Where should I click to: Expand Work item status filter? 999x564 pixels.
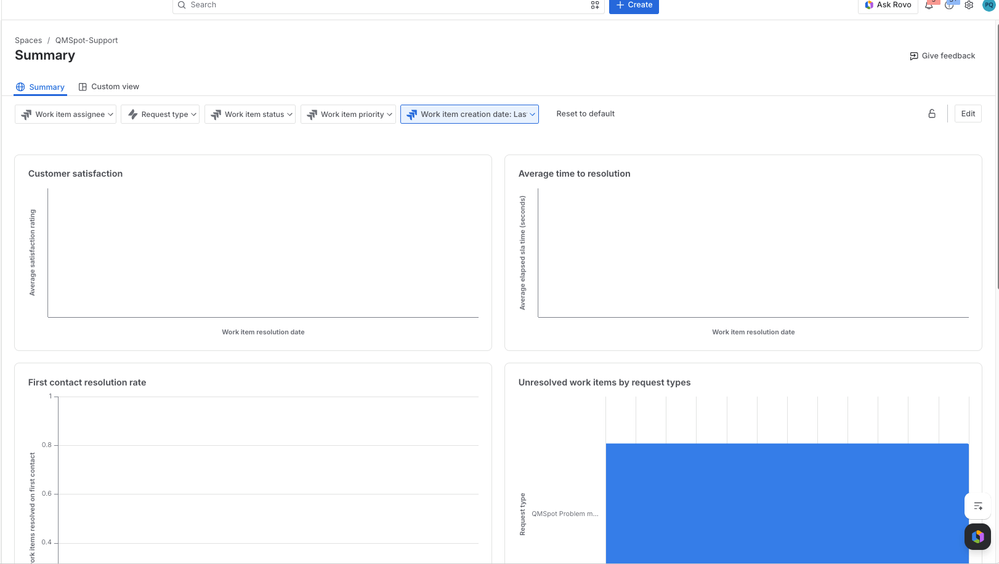[x=250, y=114]
